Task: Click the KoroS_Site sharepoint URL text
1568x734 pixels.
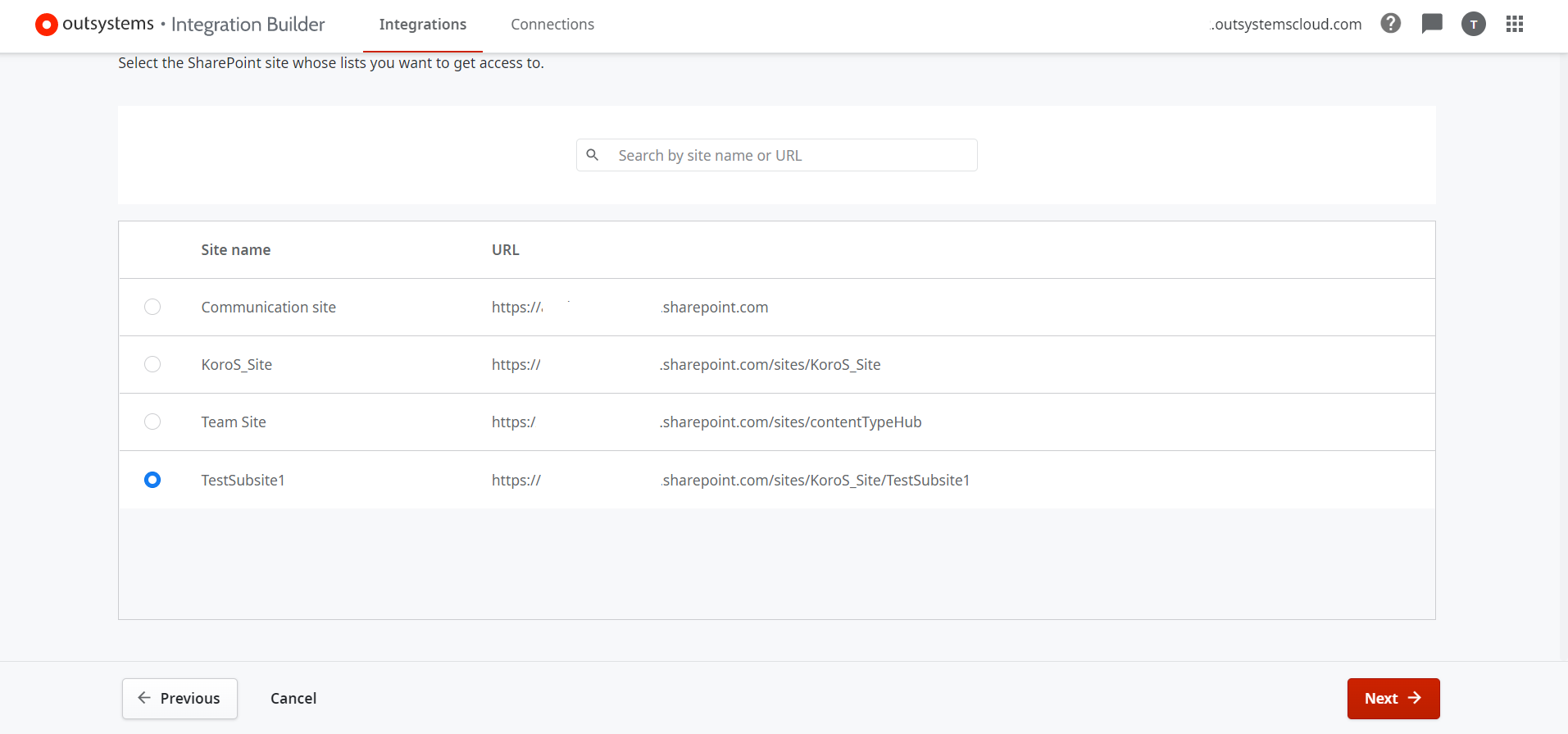Action: pos(770,365)
